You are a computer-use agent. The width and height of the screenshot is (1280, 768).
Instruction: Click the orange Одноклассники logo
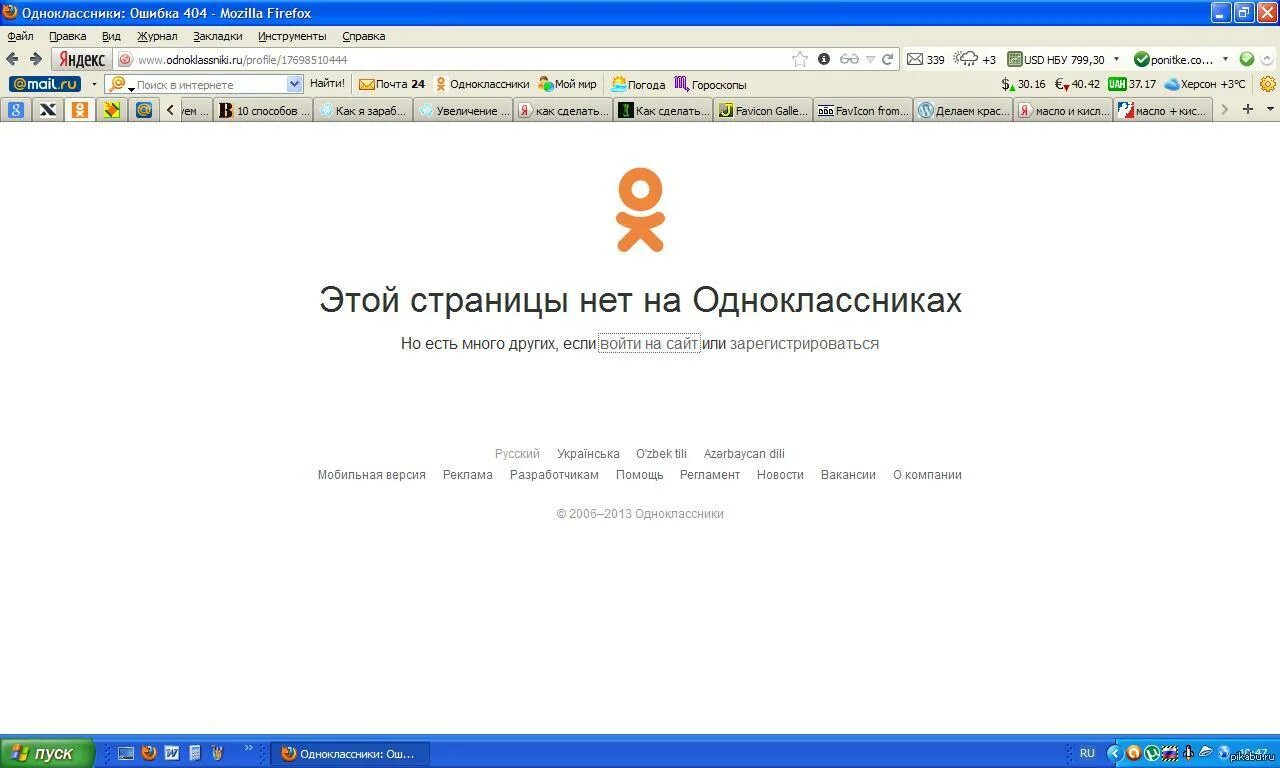click(640, 210)
